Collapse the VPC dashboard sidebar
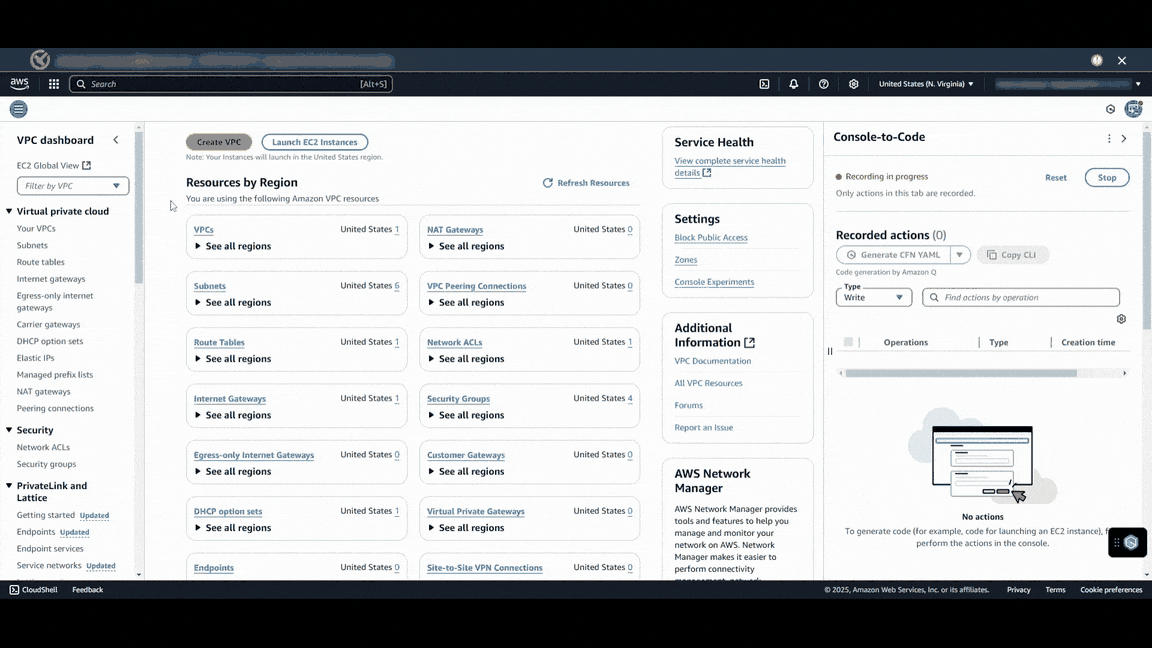 [115, 140]
